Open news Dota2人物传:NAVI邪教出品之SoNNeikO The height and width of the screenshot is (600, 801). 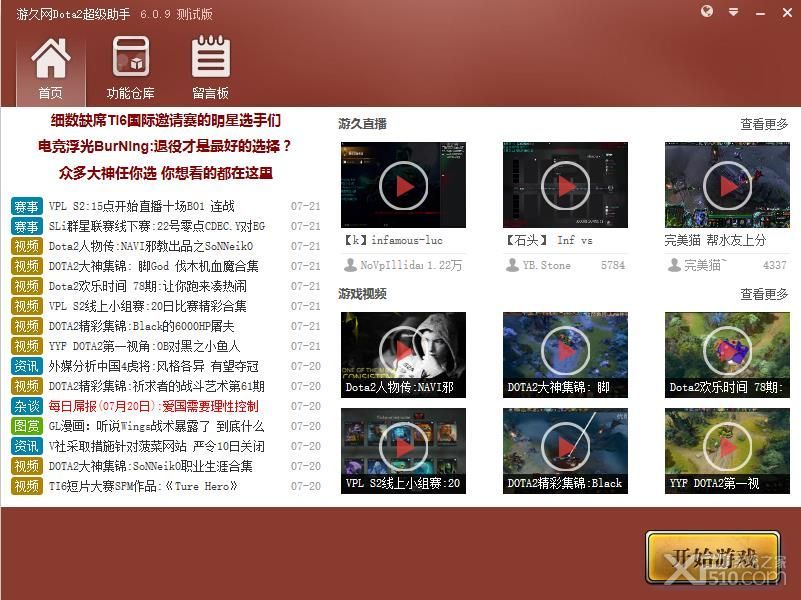click(151, 246)
